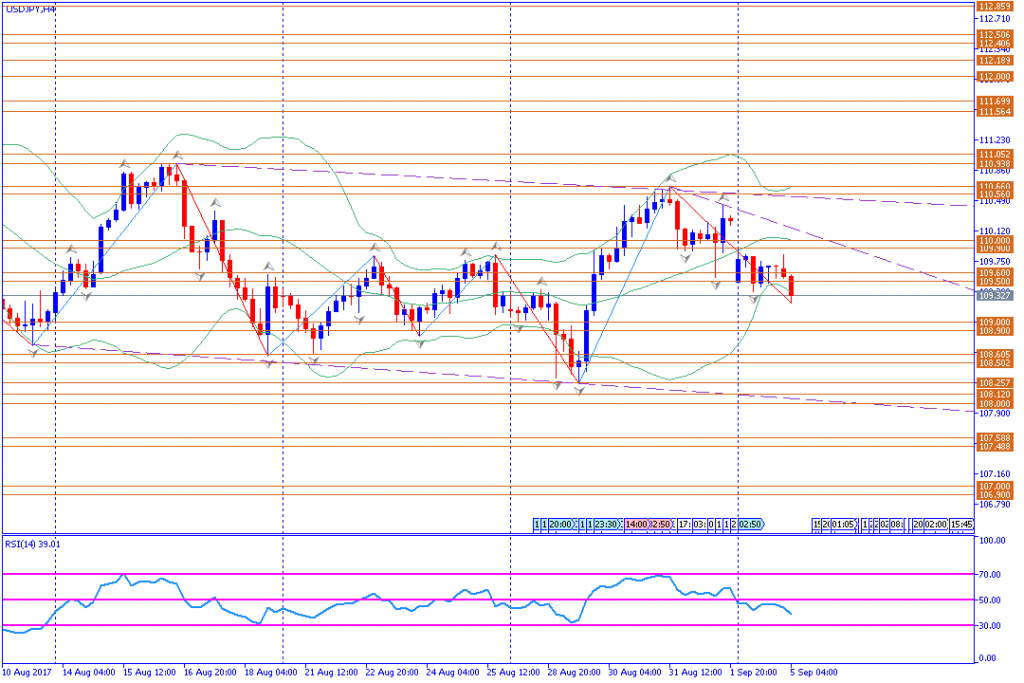Click the USDJPY,H4 chart title
The height and width of the screenshot is (683, 1024).
[31, 7]
